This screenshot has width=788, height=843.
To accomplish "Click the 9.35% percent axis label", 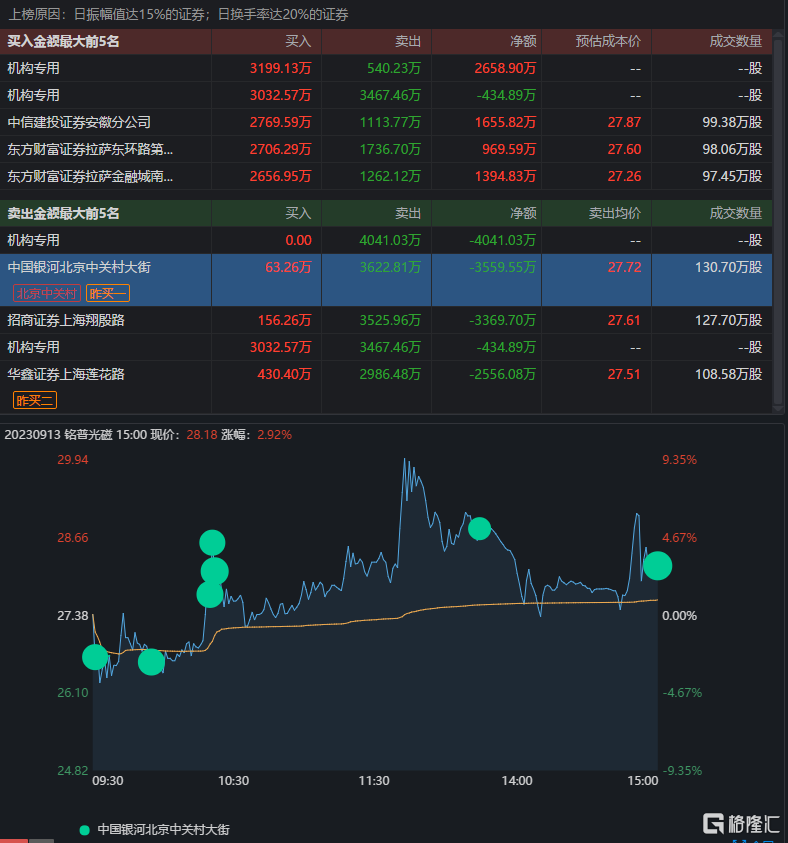I will (x=679, y=460).
